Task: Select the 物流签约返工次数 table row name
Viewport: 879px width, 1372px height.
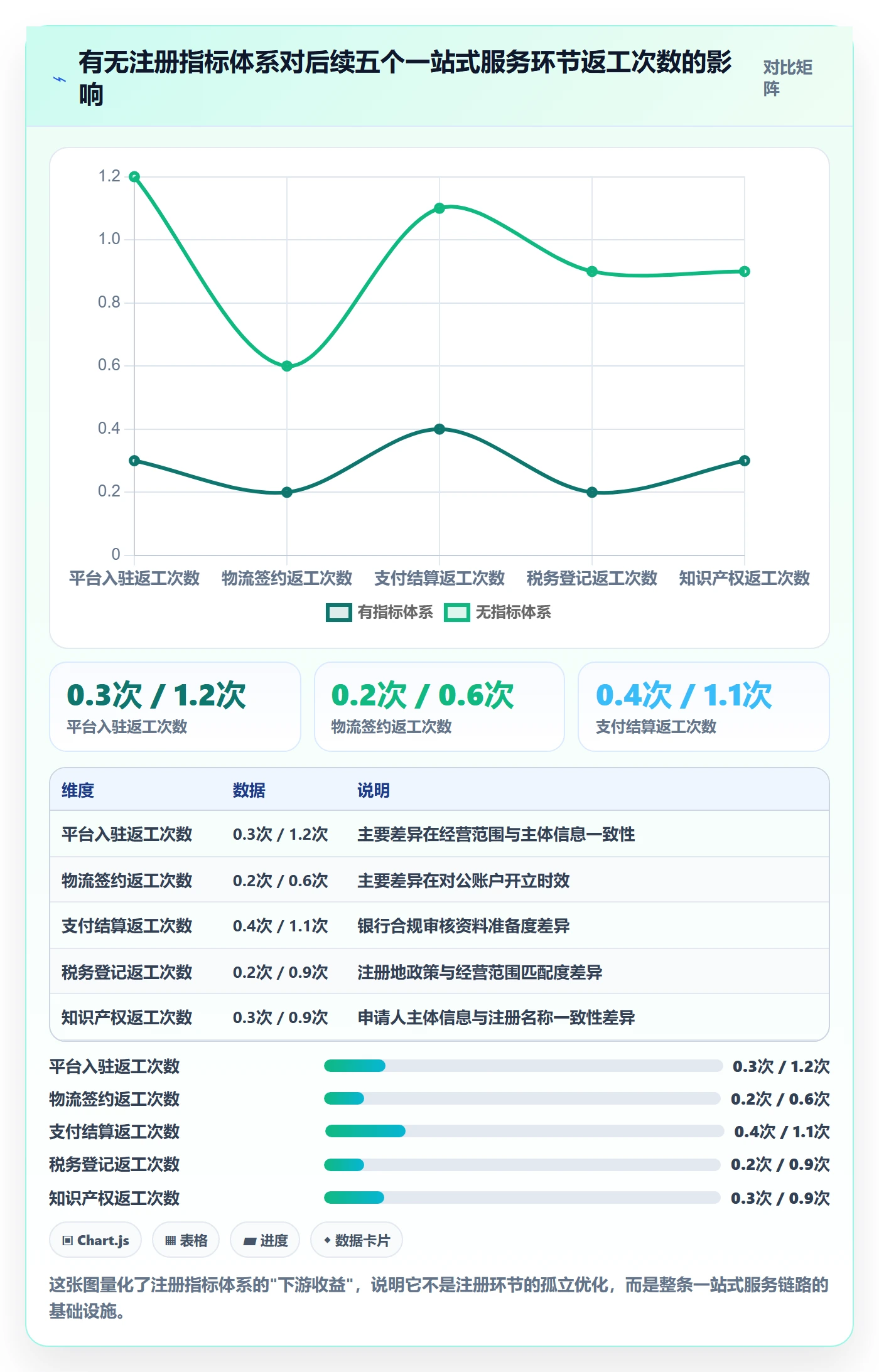Action: [x=127, y=881]
